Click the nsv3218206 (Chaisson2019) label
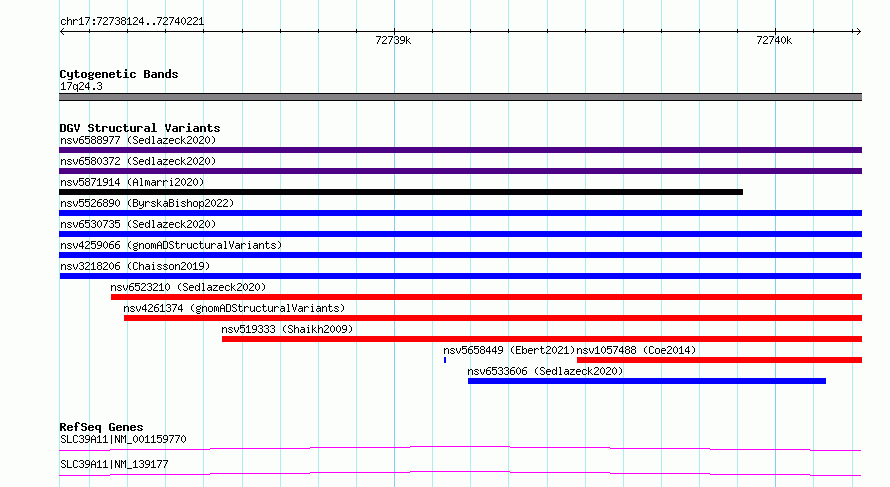This screenshot has height=487, width=890. tap(135, 266)
